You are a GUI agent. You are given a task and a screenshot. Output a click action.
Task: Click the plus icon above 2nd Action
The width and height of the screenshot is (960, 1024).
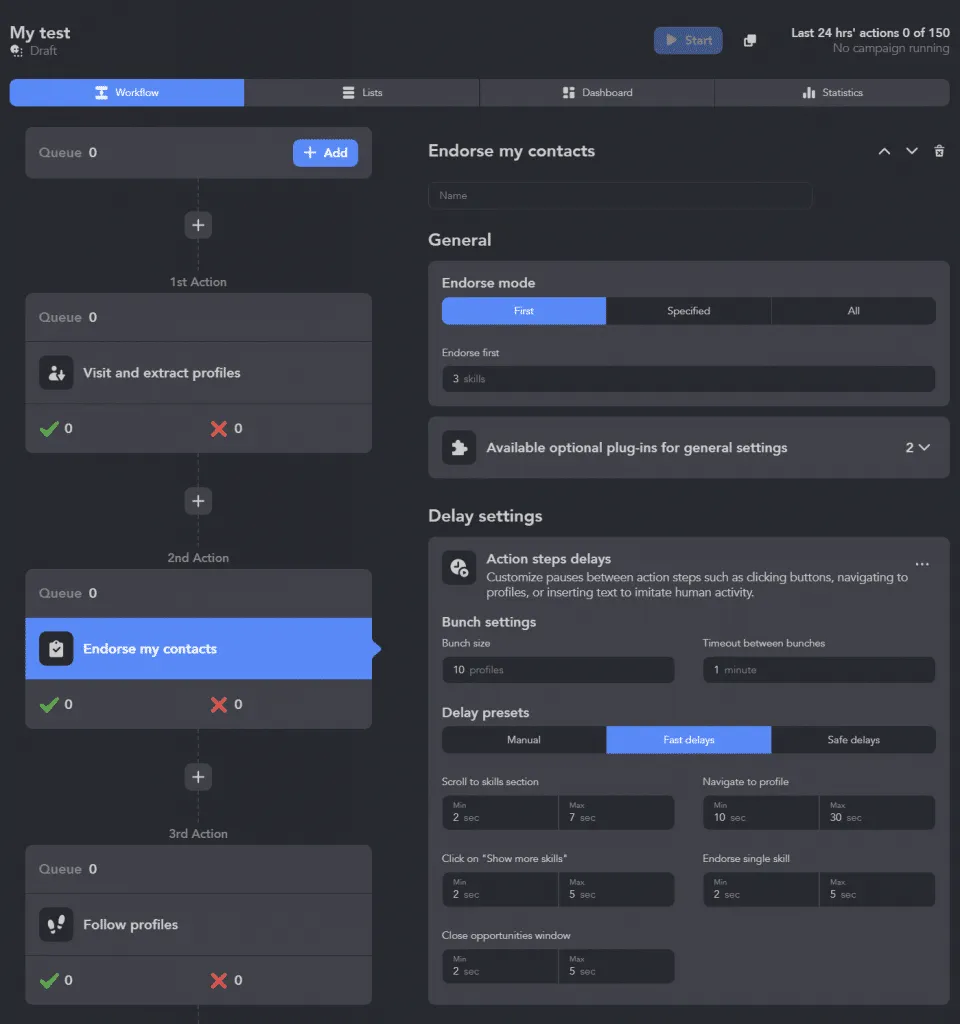coord(198,501)
